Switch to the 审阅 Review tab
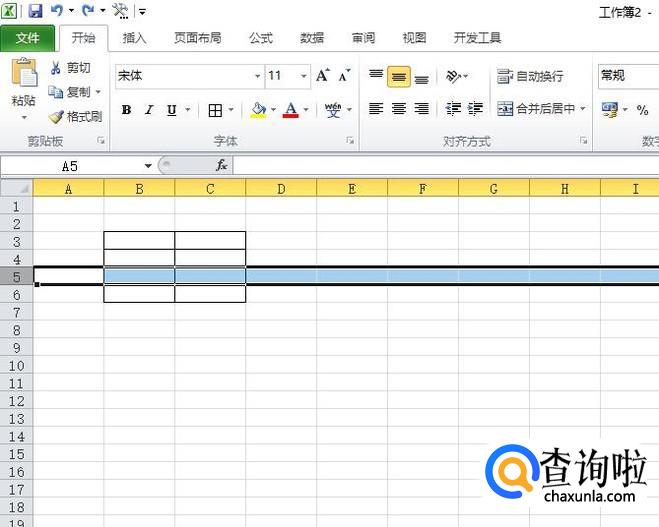Viewport: 659px width, 527px height. pyautogui.click(x=363, y=38)
